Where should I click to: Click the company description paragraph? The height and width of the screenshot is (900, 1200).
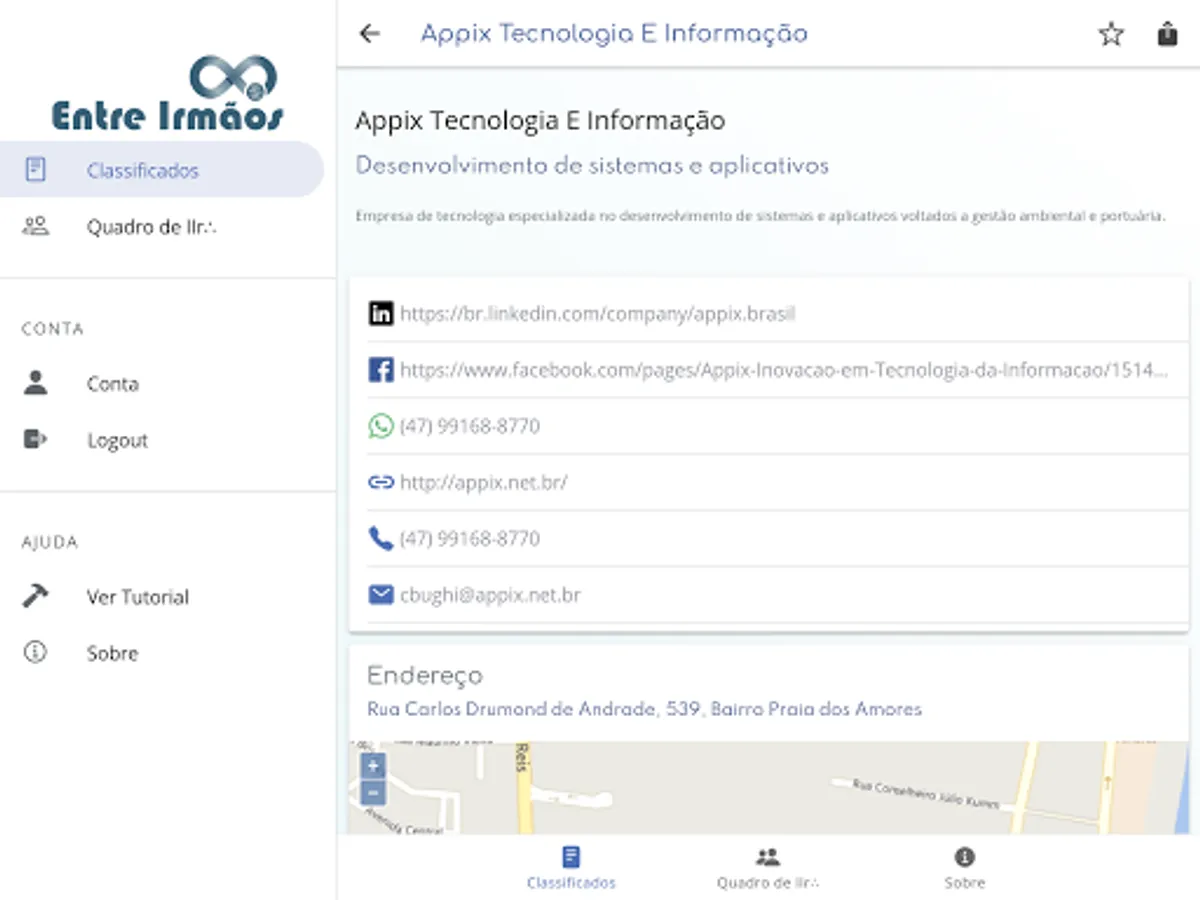[760, 216]
